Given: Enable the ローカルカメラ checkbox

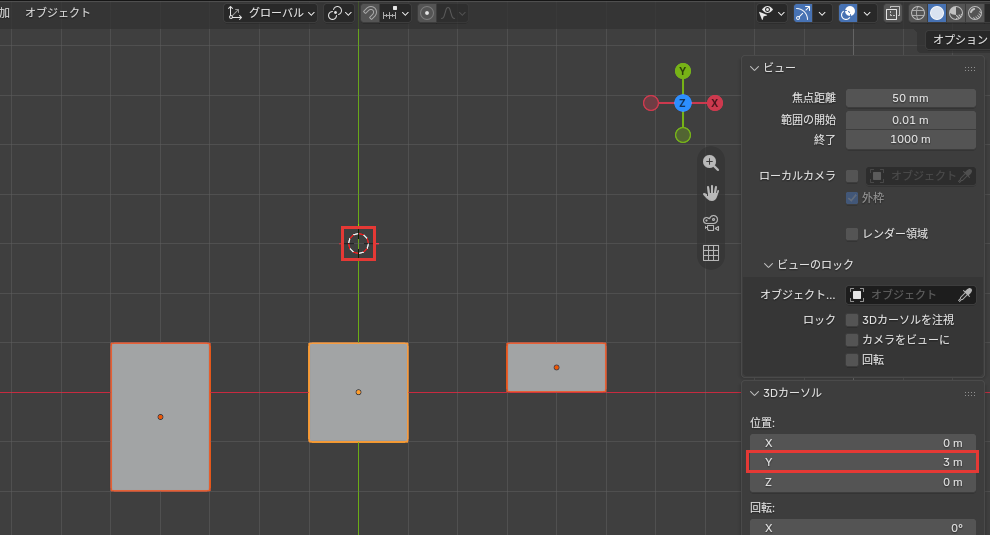Looking at the screenshot, I should [x=852, y=176].
